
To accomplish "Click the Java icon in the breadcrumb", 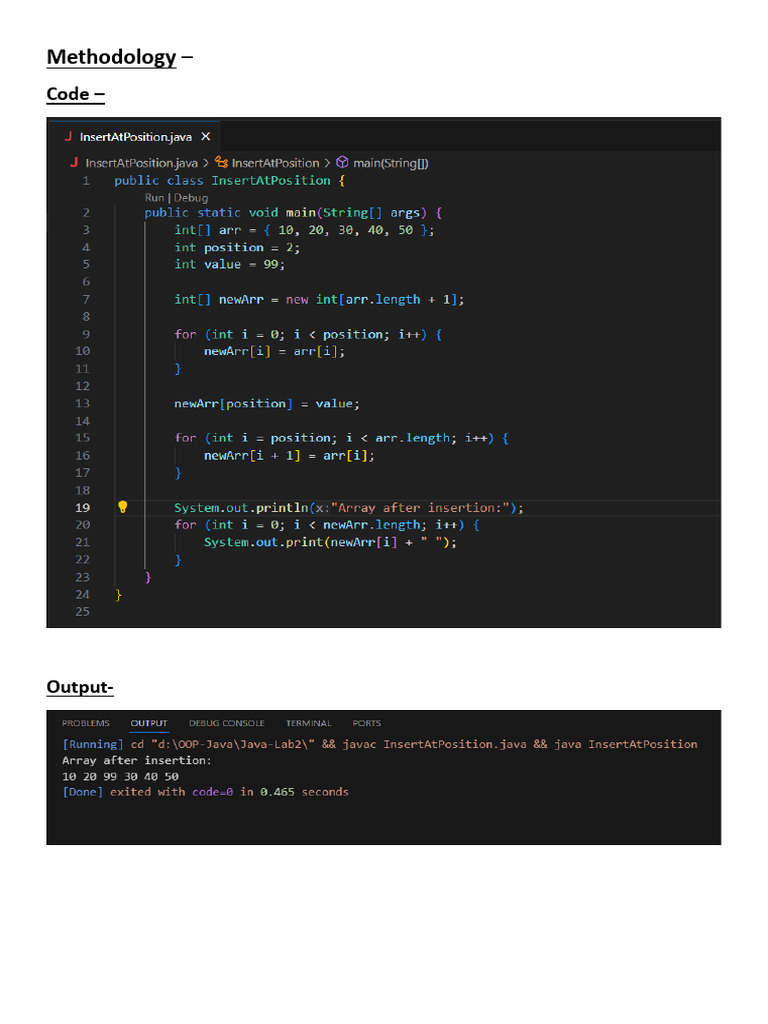I will point(74,162).
